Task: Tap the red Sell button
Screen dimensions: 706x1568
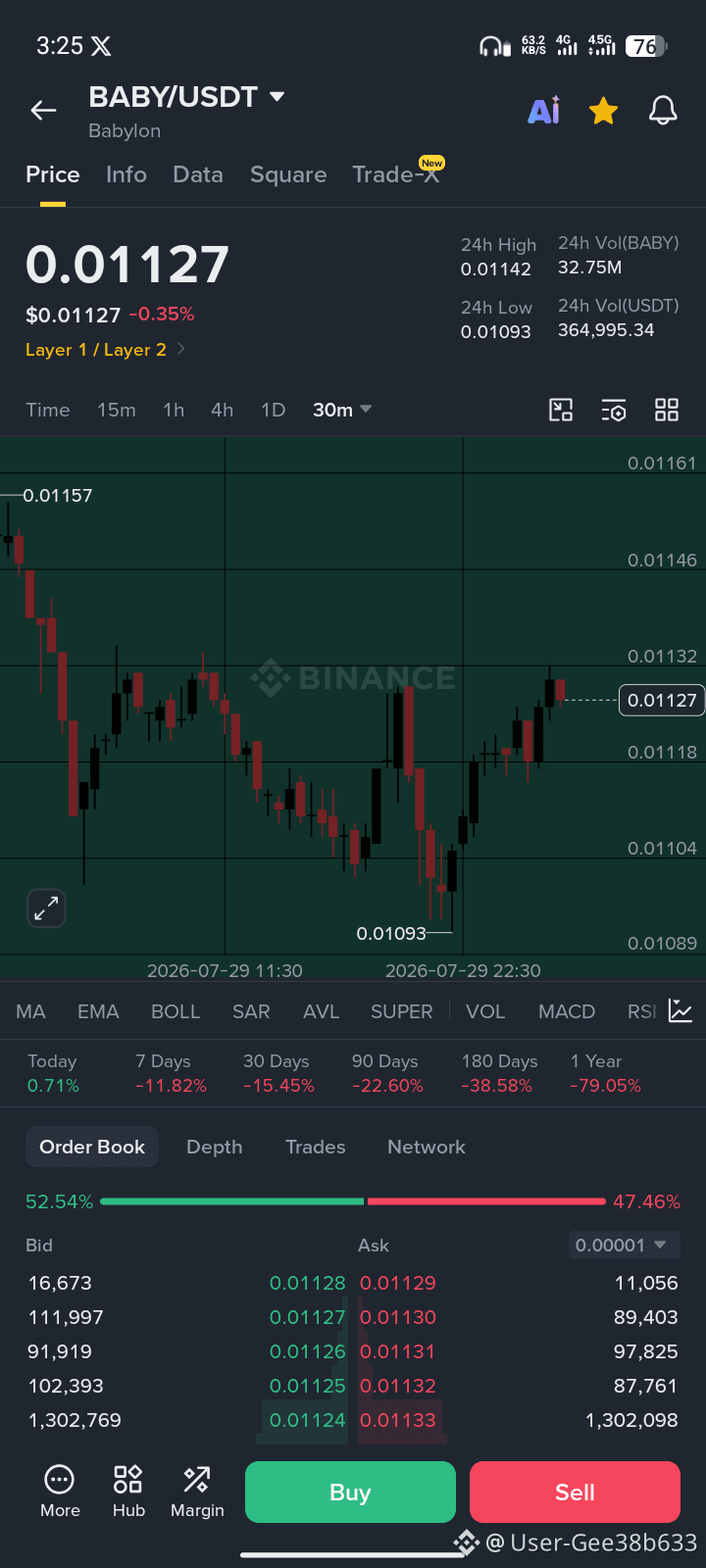Action: 575,1493
